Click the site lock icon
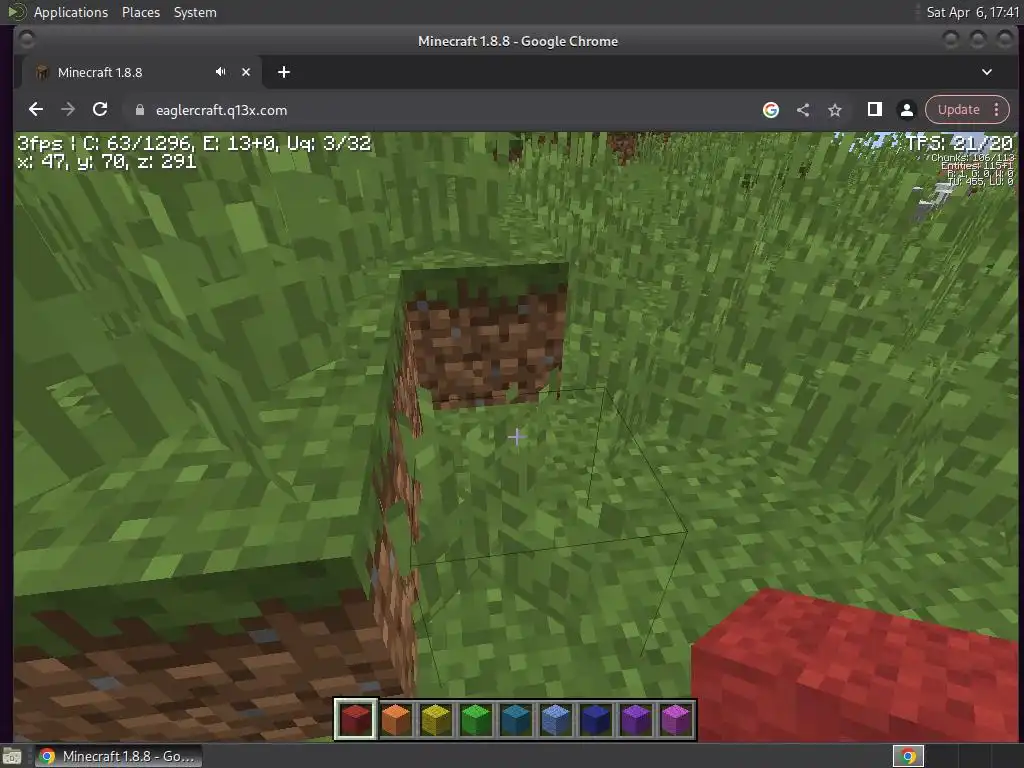Screen dimensions: 1024x768 pos(139,110)
